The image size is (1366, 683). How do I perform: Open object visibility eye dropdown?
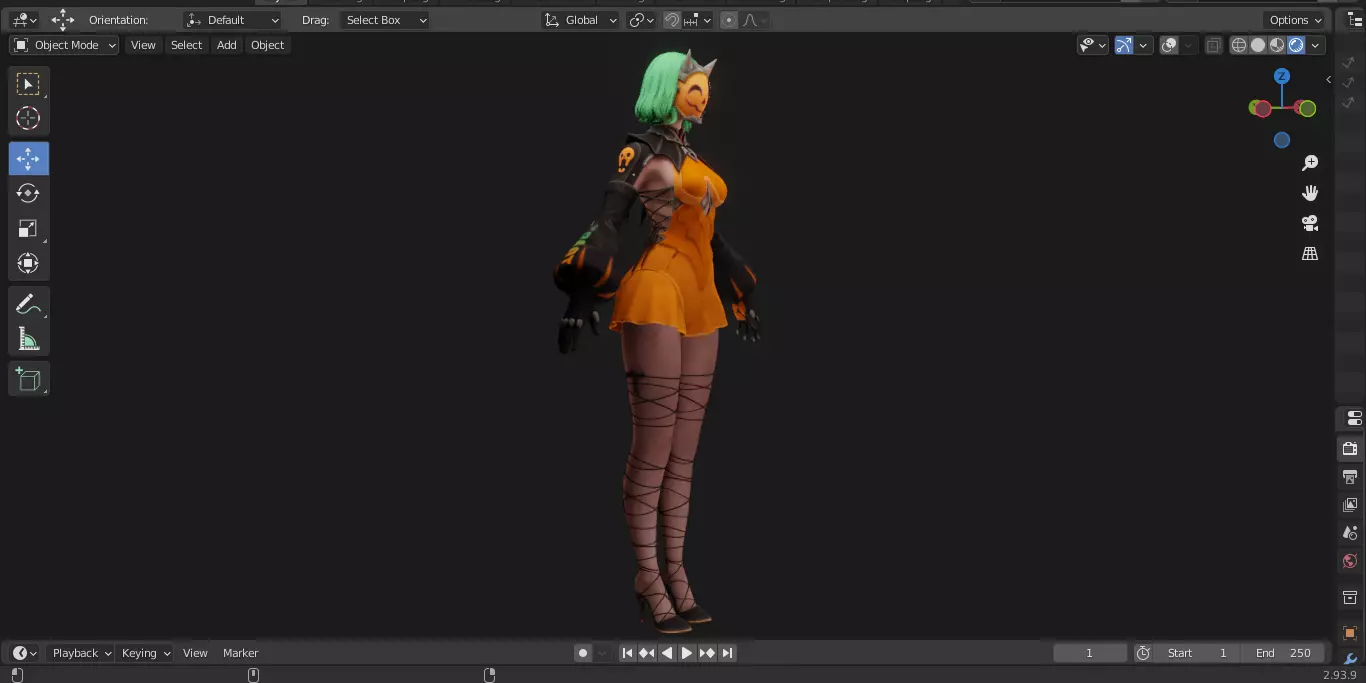click(1093, 45)
